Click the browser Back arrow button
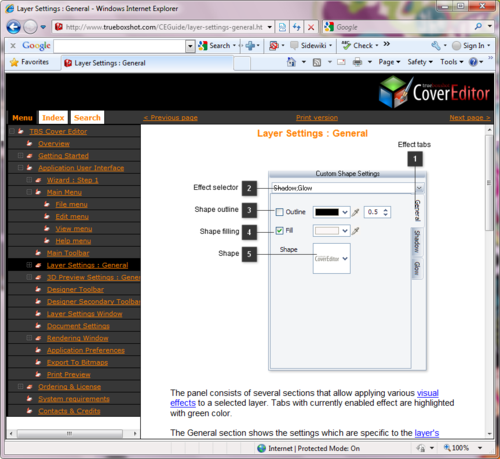500x459 pixels. 14,27
